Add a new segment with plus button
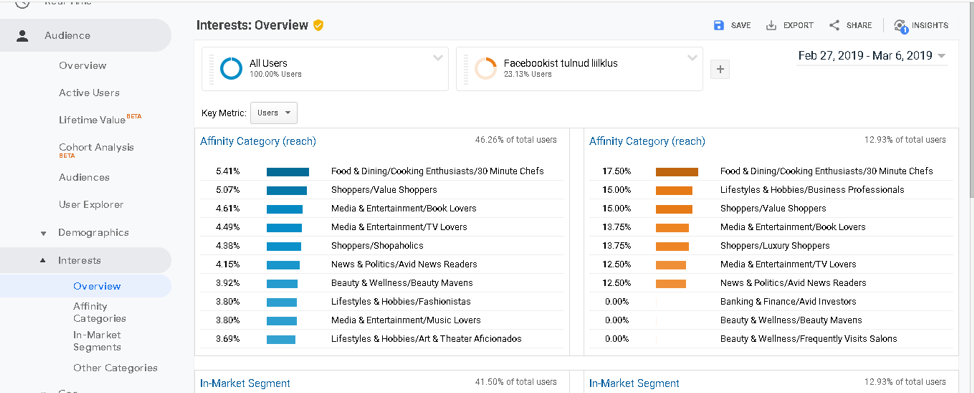974x393 pixels. pyautogui.click(x=720, y=69)
